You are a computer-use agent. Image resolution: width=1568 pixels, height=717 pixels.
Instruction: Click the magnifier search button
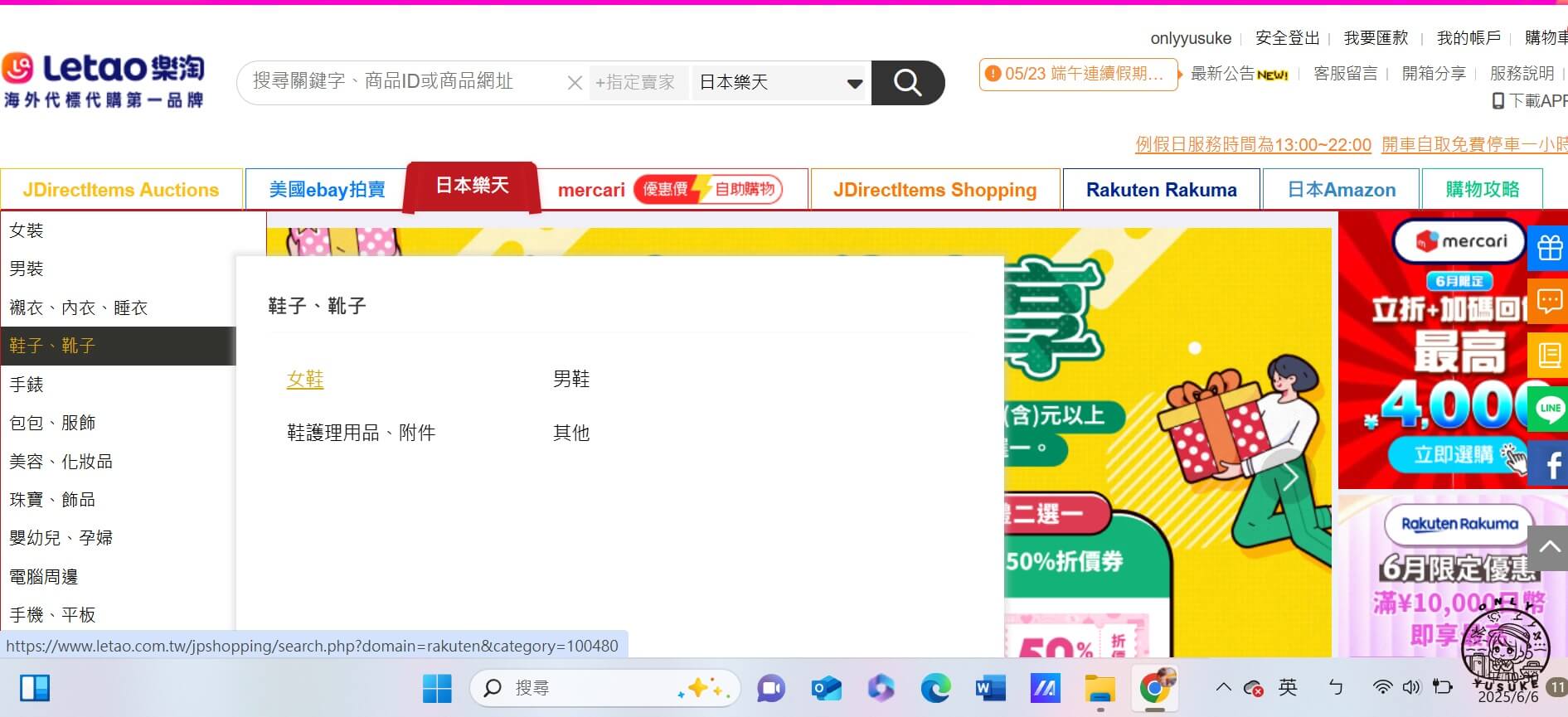(x=907, y=82)
